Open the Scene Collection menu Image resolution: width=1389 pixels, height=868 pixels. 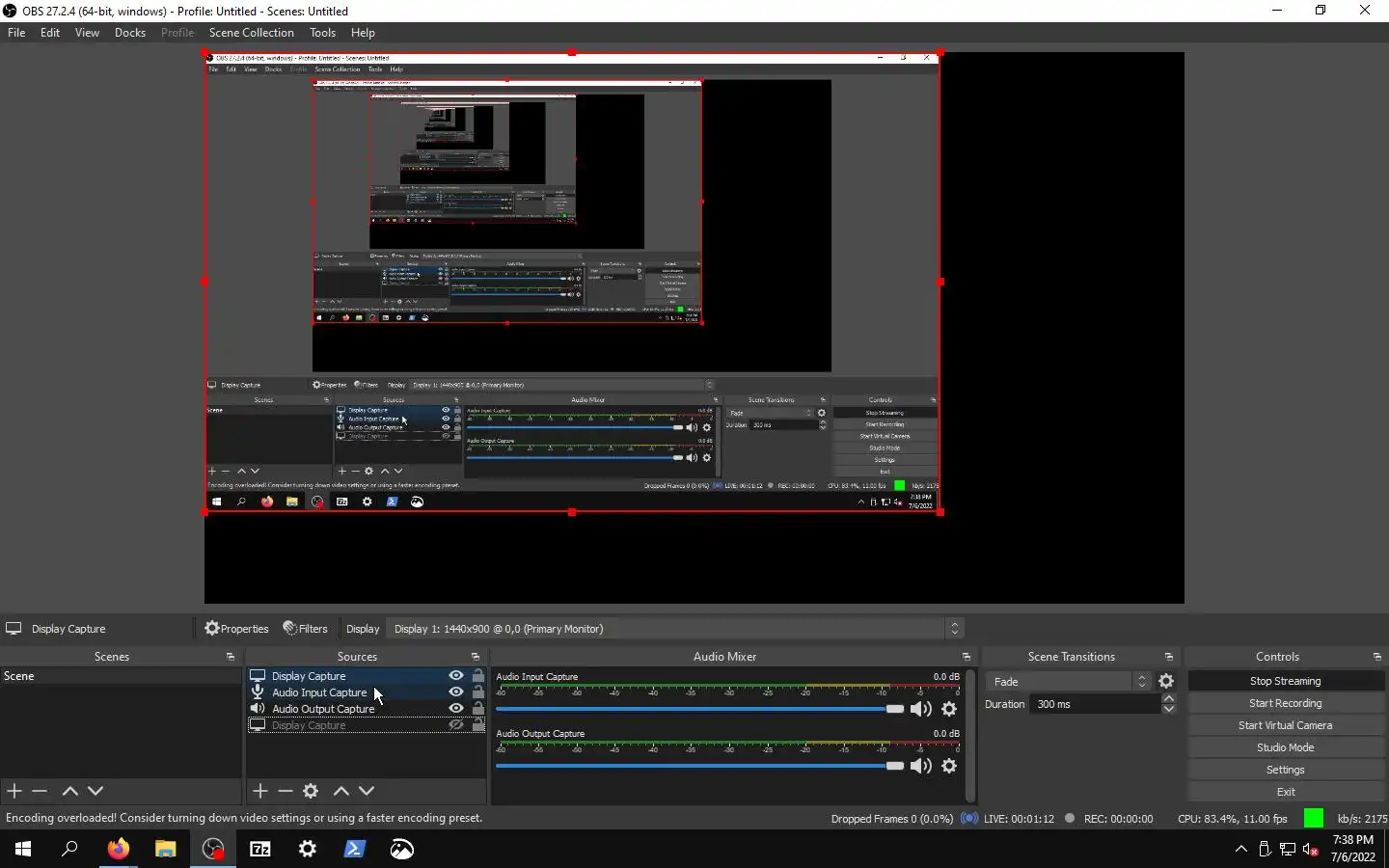point(251,33)
